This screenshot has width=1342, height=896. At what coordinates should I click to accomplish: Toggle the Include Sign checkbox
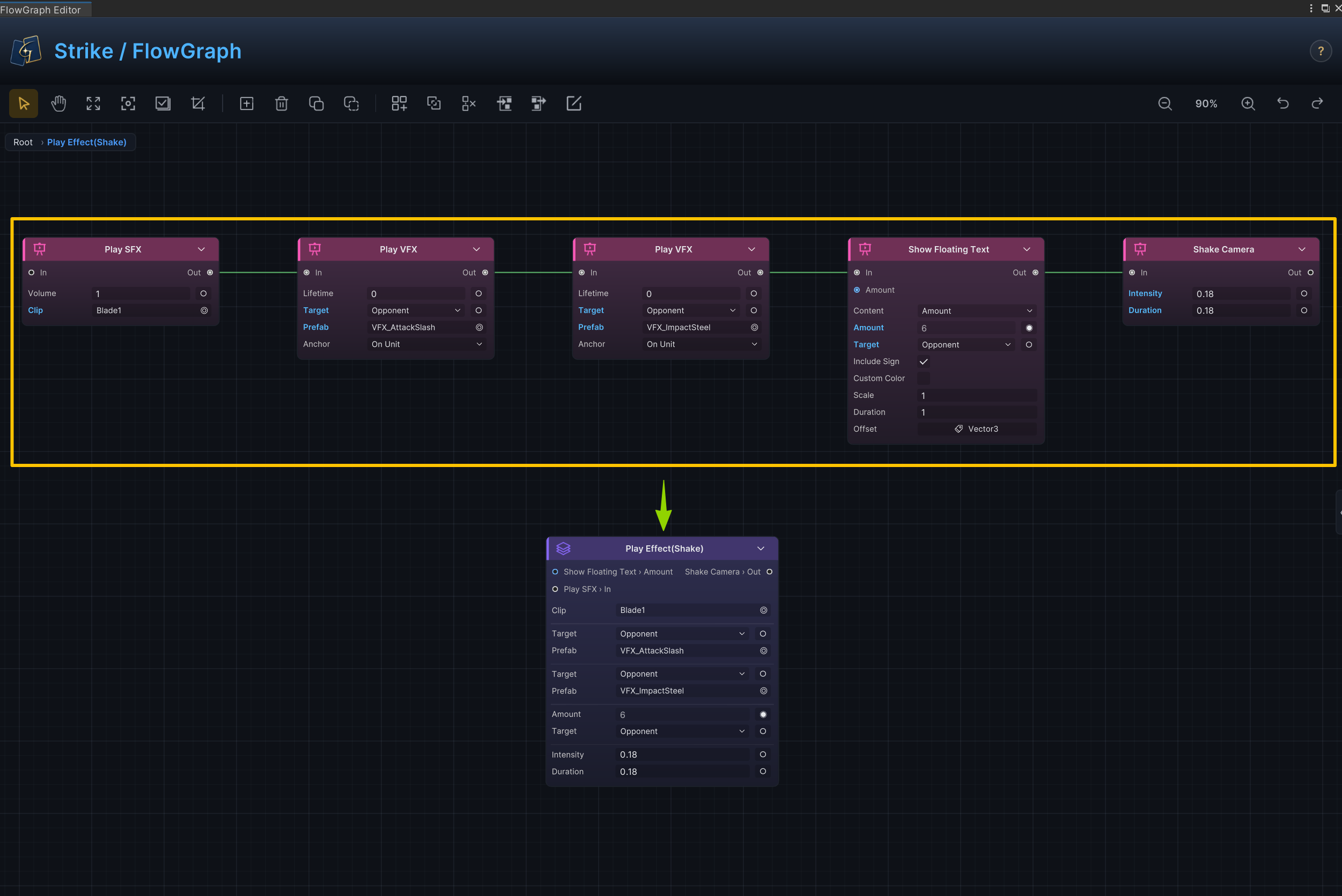(x=924, y=362)
